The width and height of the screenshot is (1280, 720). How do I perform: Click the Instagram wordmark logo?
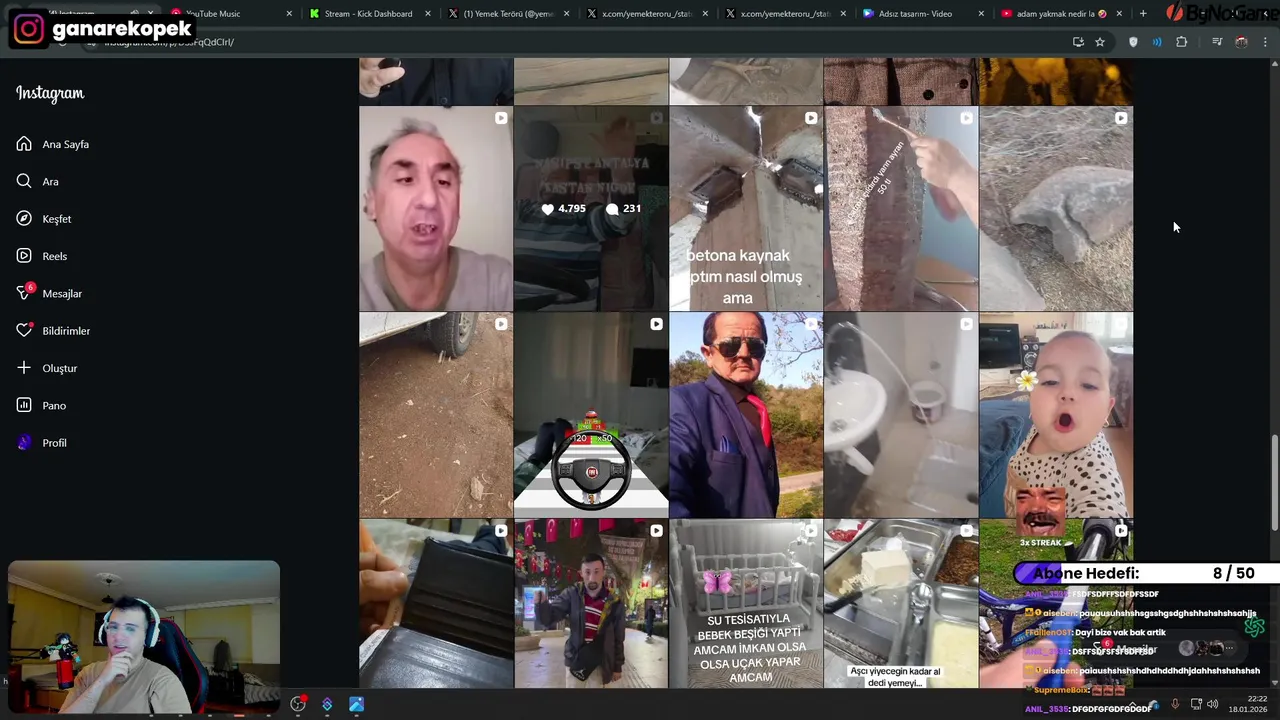(x=50, y=93)
